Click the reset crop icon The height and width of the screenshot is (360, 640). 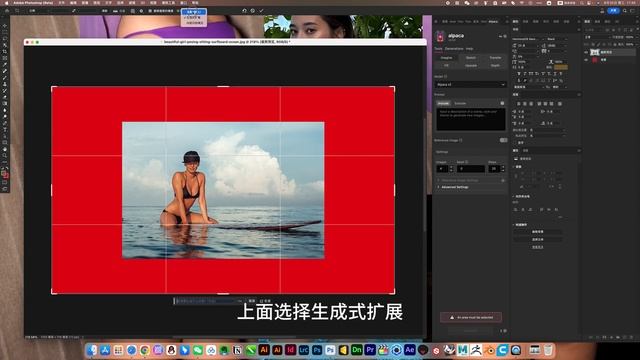pos(244,11)
